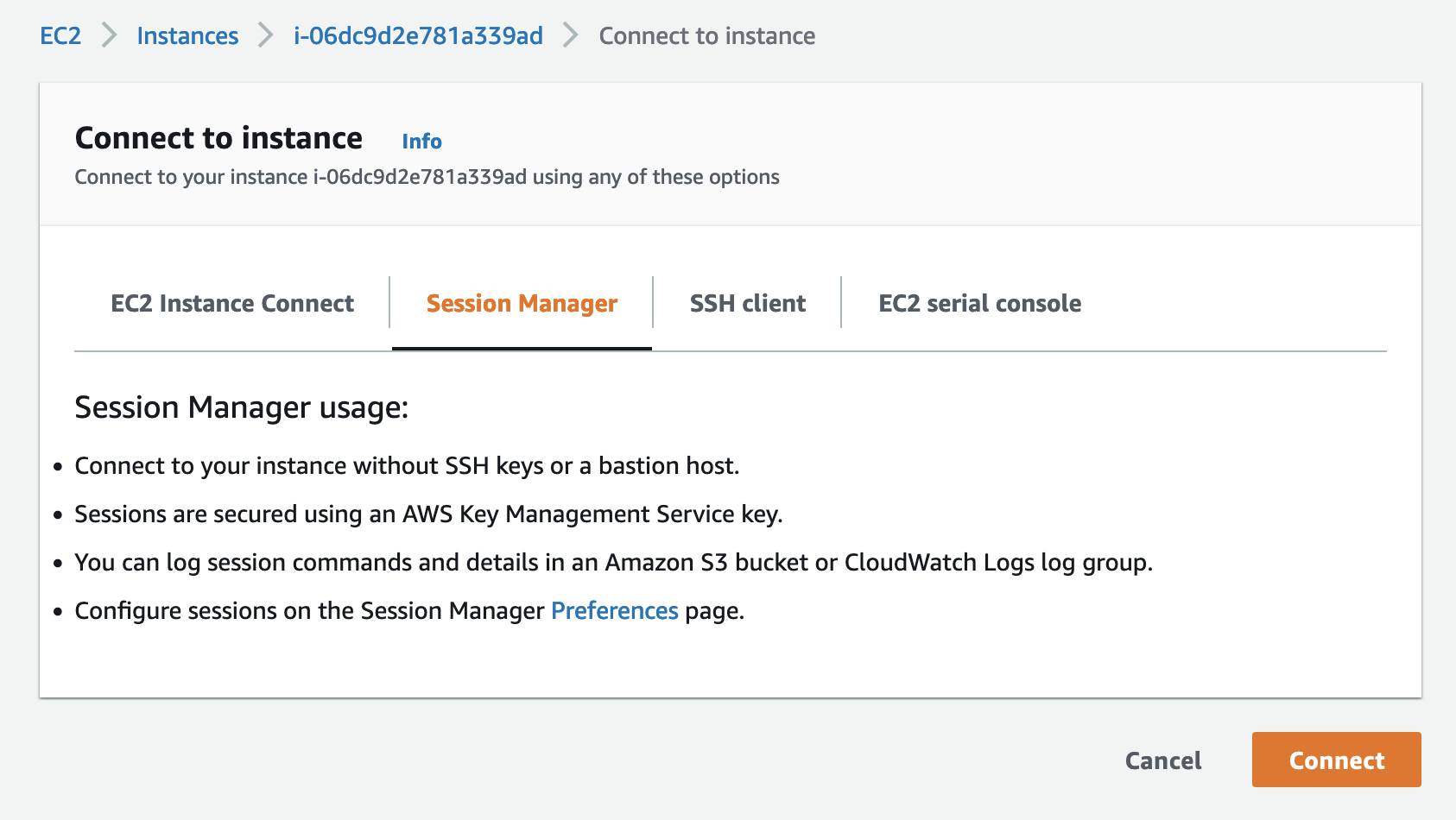1456x820 pixels.
Task: Go to Instances breadcrumb link
Action: pos(187,36)
